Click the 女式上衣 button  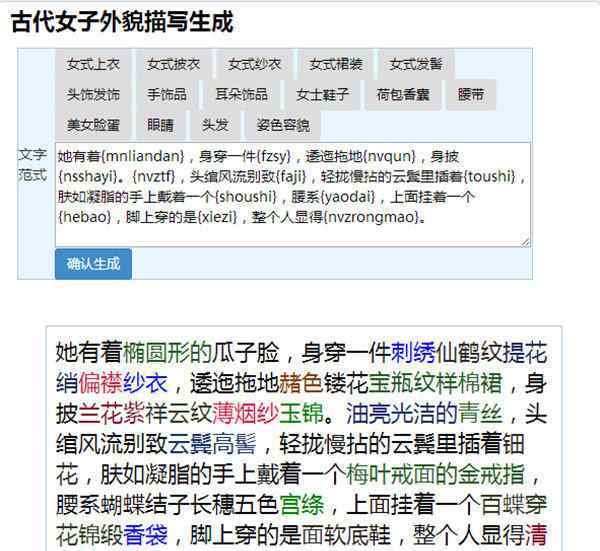coord(93,64)
